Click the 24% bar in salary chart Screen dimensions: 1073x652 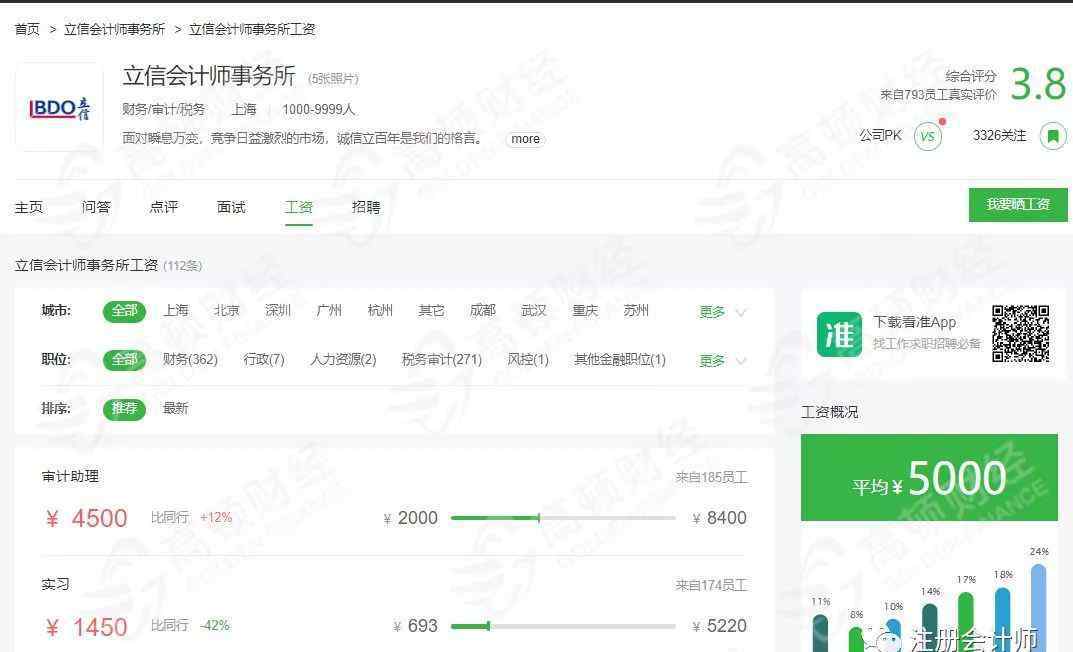coord(1038,608)
